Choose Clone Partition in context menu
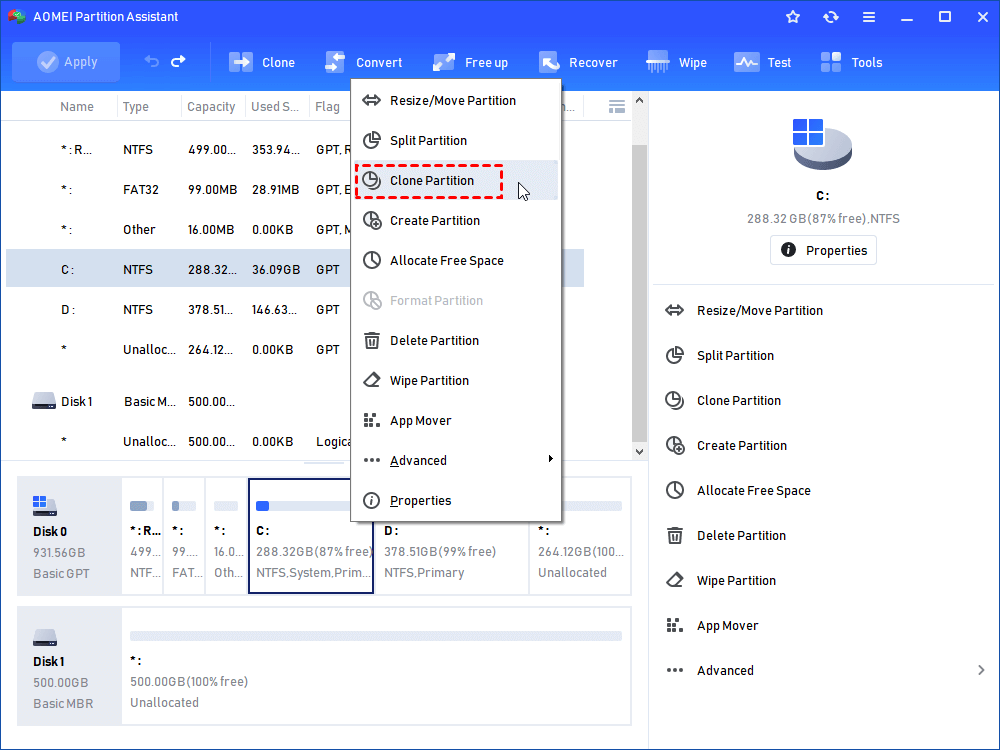Image resolution: width=1000 pixels, height=750 pixels. tap(457, 180)
